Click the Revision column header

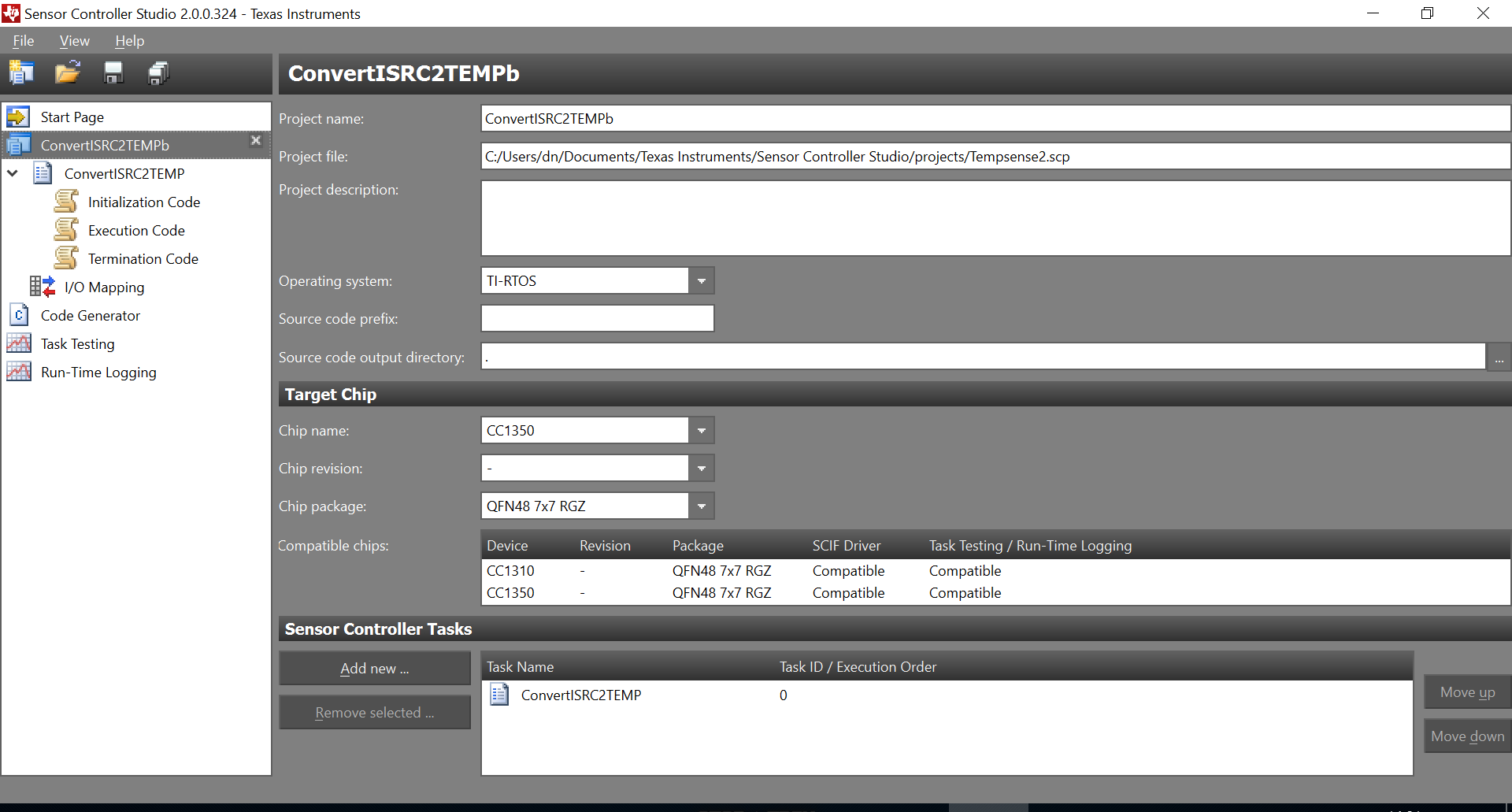point(605,545)
